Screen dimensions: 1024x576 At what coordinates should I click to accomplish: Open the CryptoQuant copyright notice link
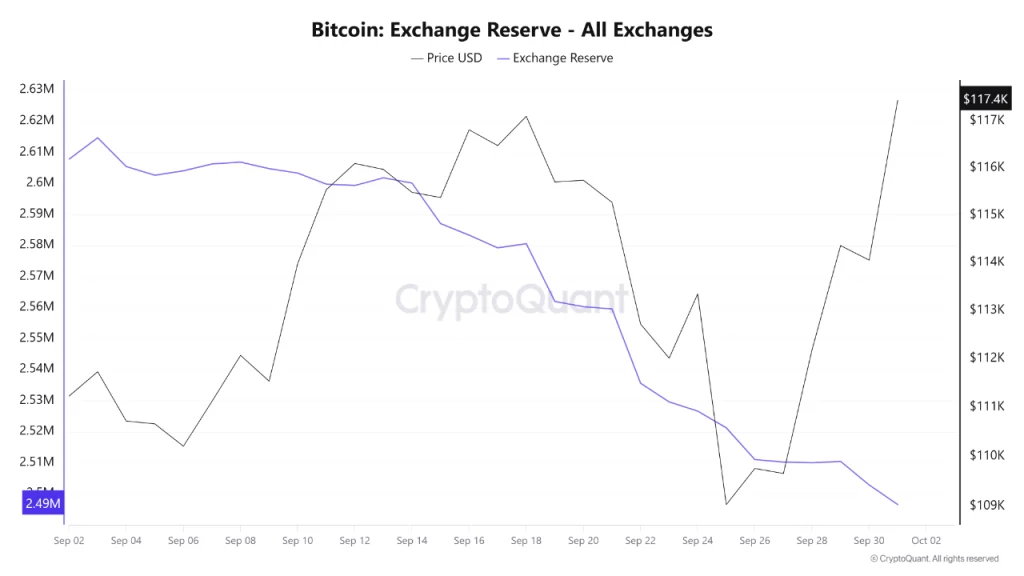[x=934, y=559]
